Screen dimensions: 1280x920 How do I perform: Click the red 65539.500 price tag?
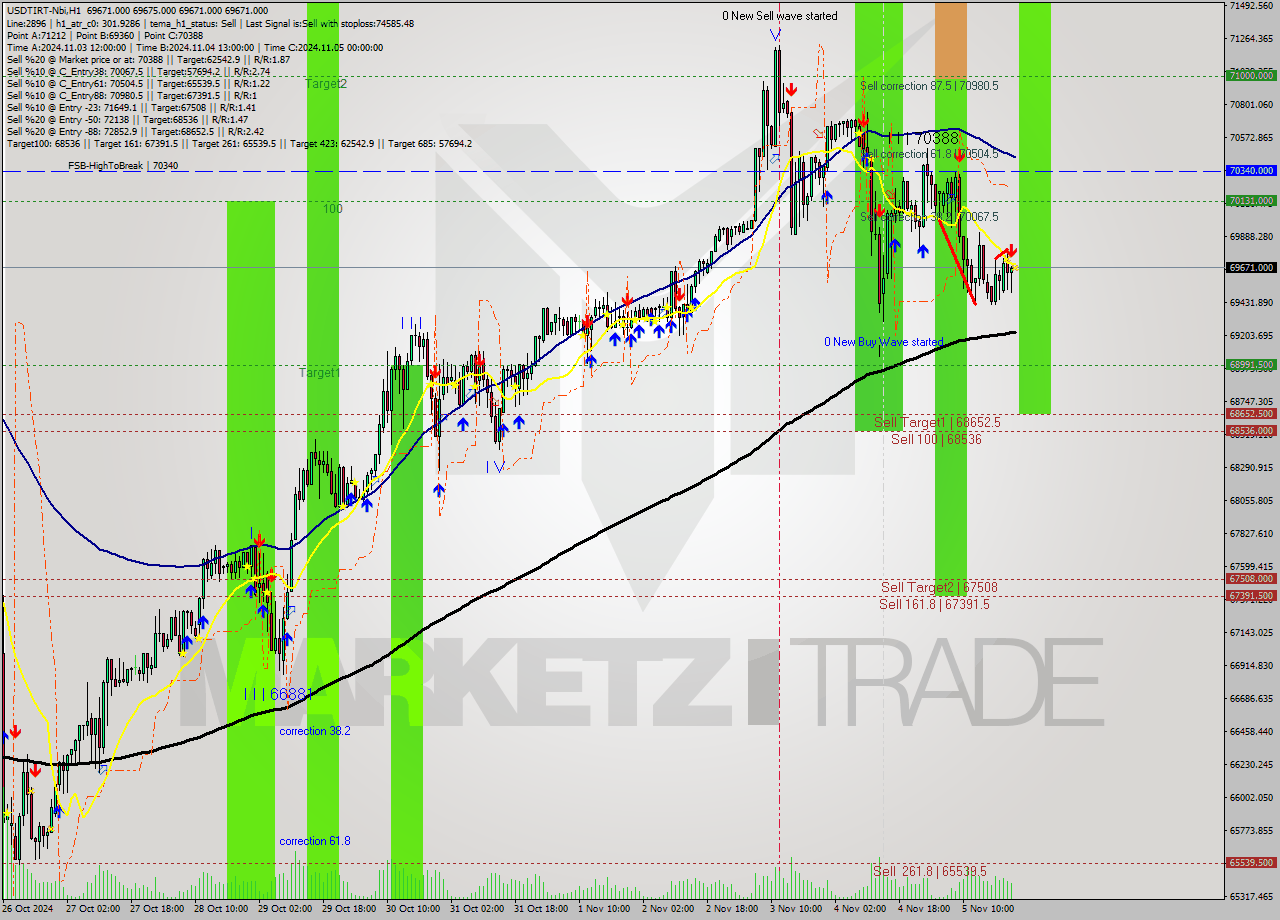[x=1251, y=863]
